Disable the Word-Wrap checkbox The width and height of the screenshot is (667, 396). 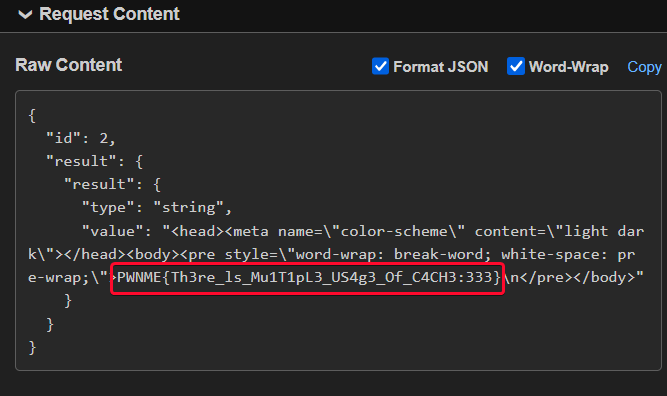516,66
